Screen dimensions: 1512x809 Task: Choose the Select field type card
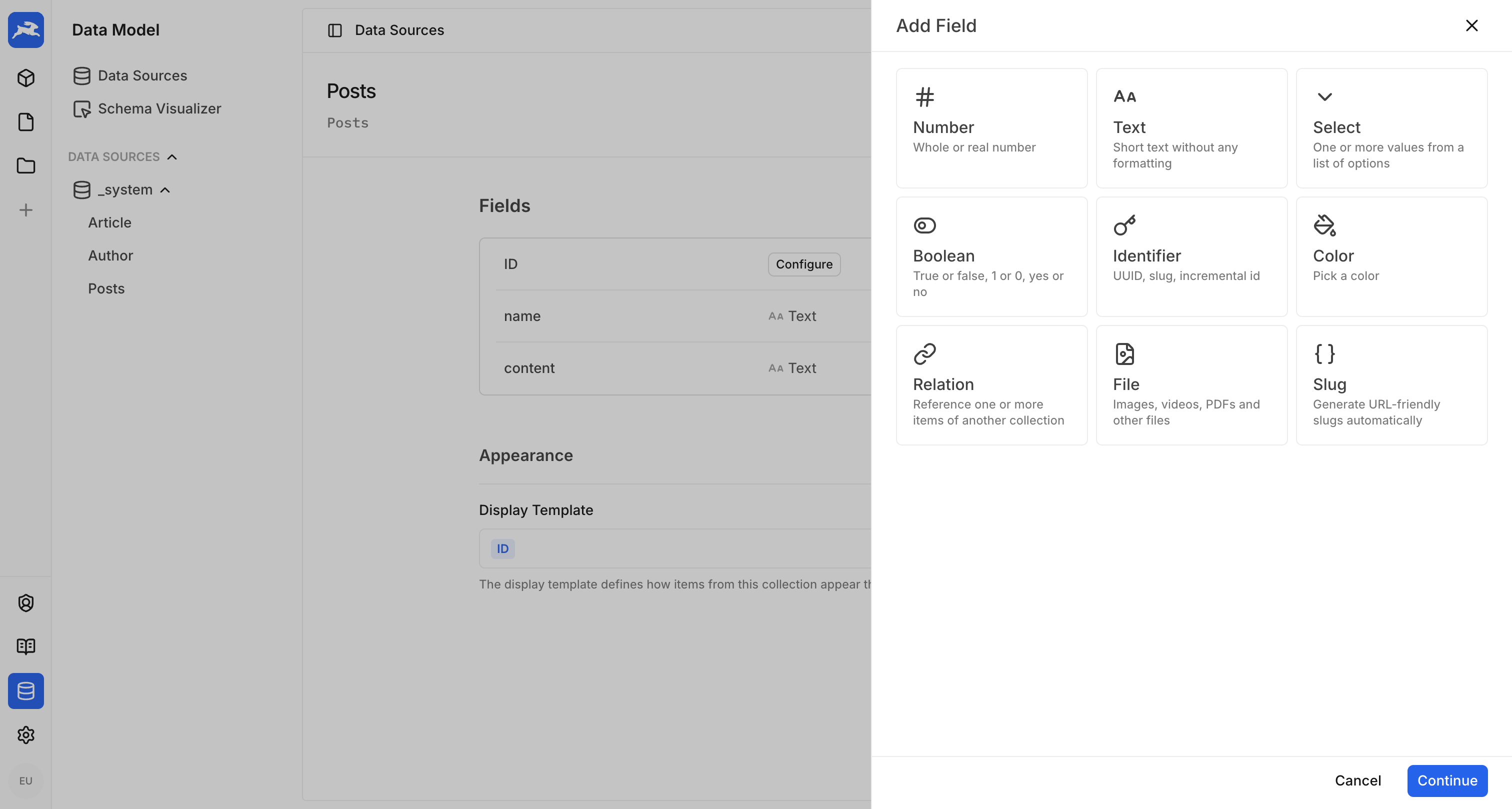pos(1391,127)
